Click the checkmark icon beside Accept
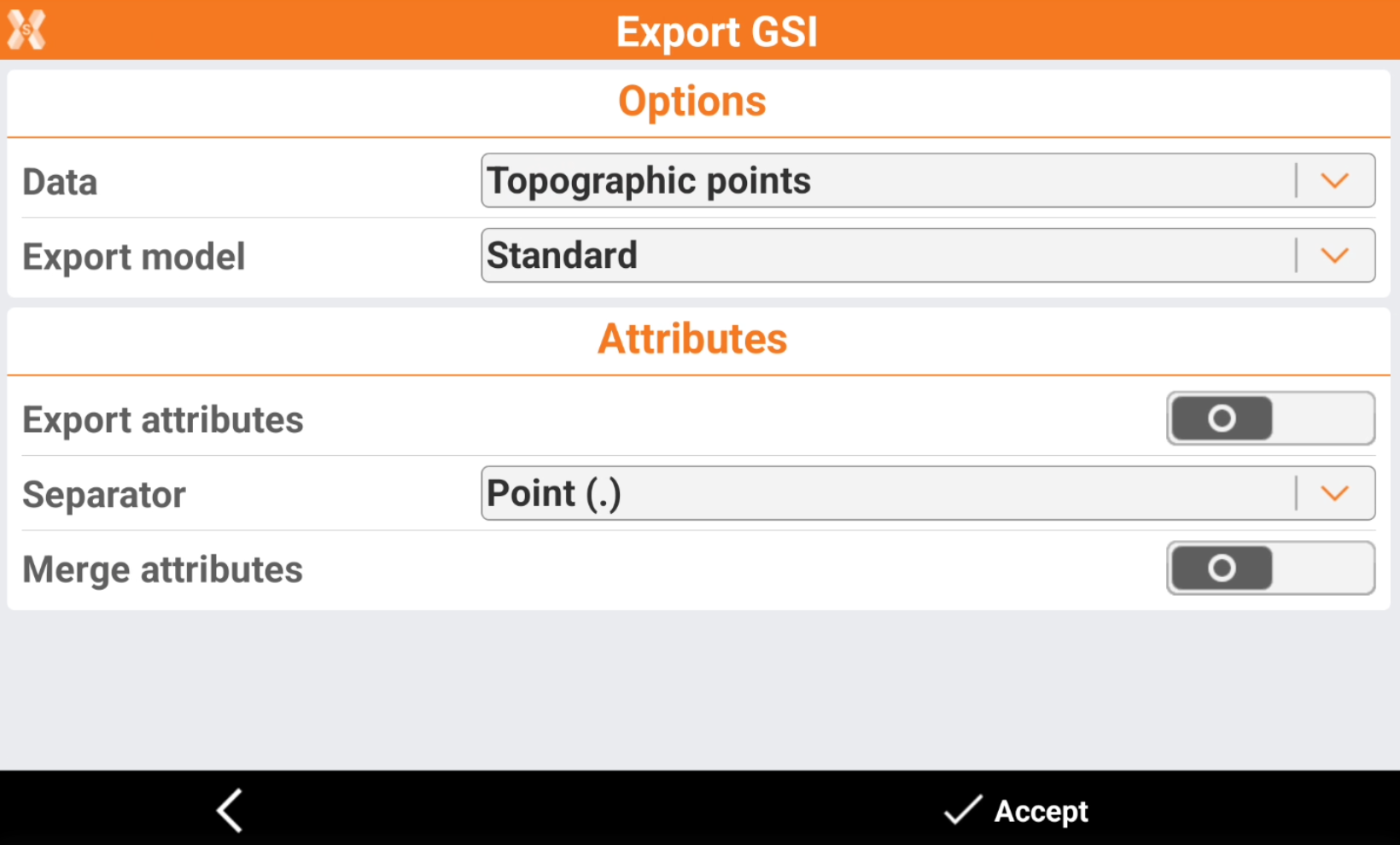Image resolution: width=1400 pixels, height=845 pixels. [x=962, y=810]
